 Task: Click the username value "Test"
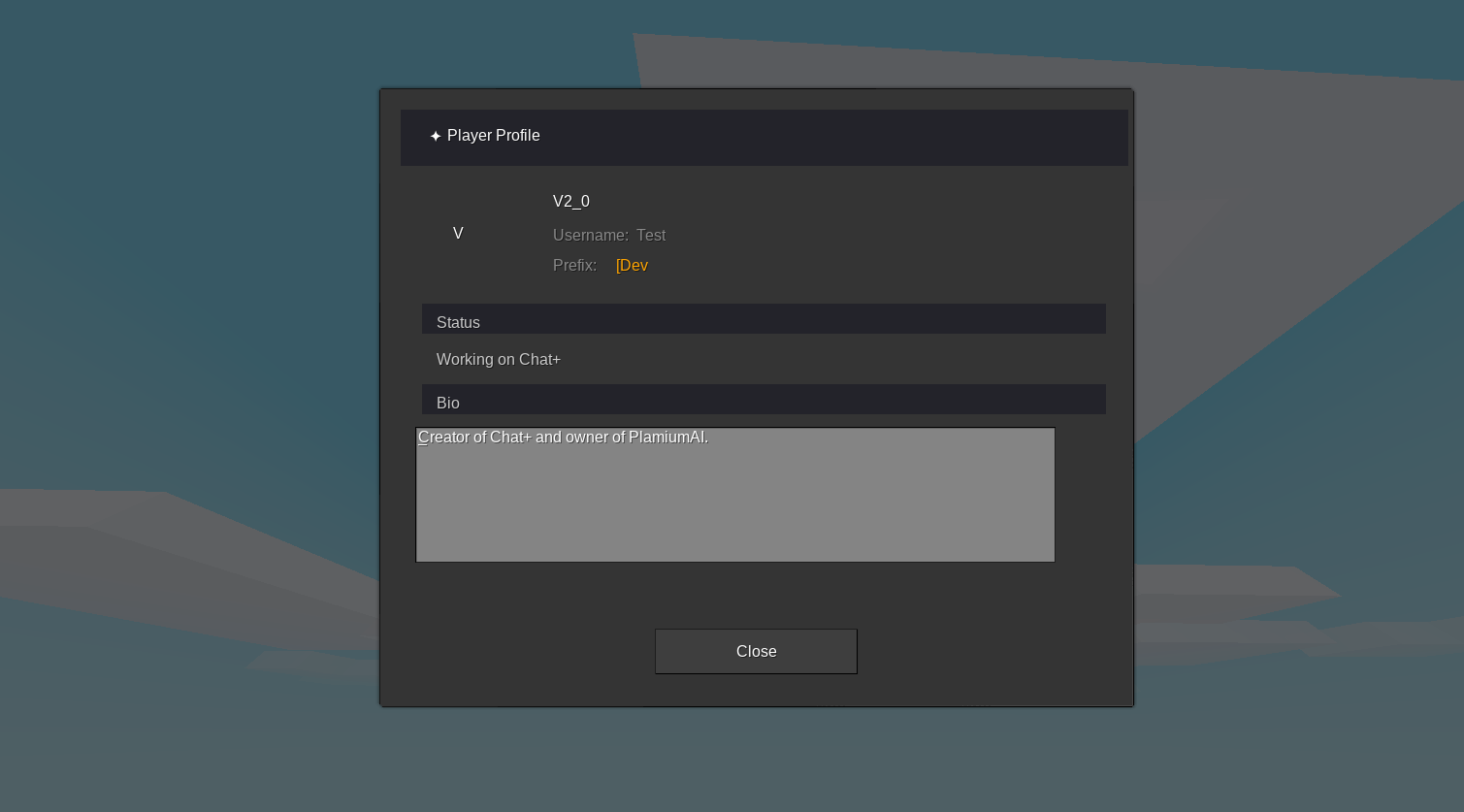[x=651, y=236]
